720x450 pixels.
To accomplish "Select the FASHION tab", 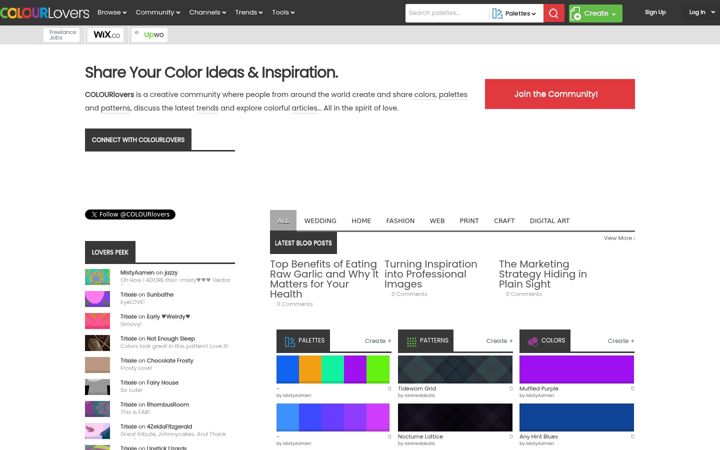I will 400,221.
